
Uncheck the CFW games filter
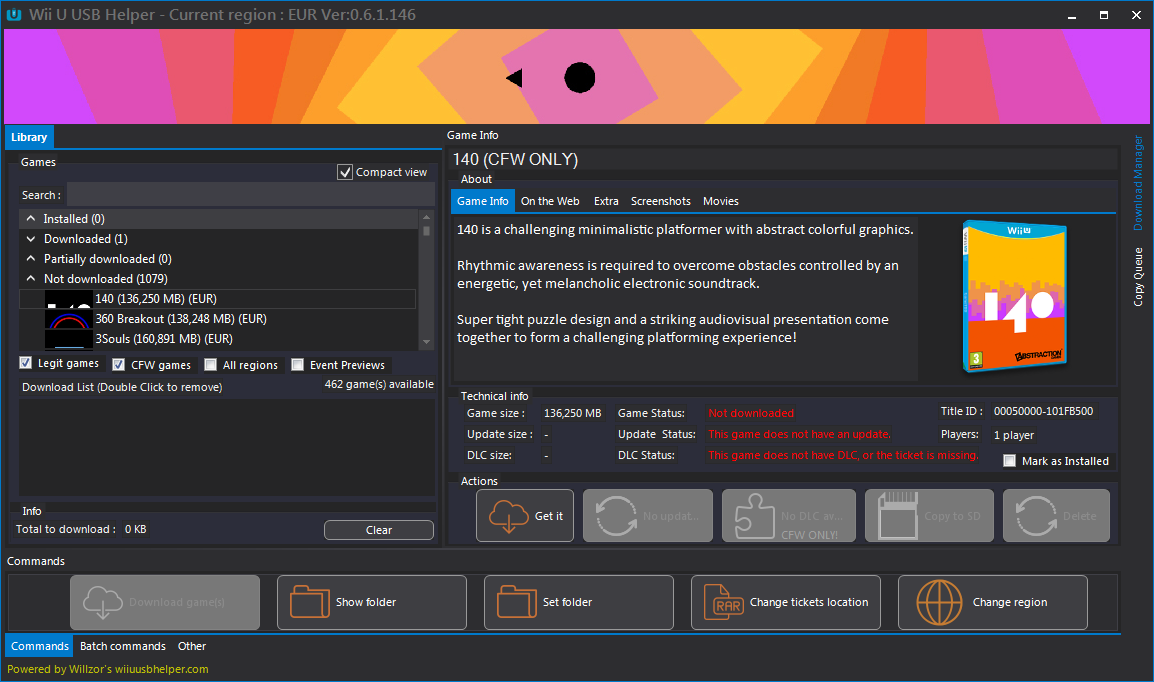[118, 365]
